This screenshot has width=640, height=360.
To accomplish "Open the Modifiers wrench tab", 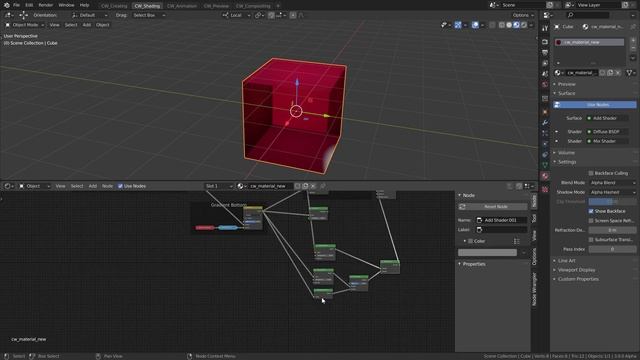I will pyautogui.click(x=545, y=122).
